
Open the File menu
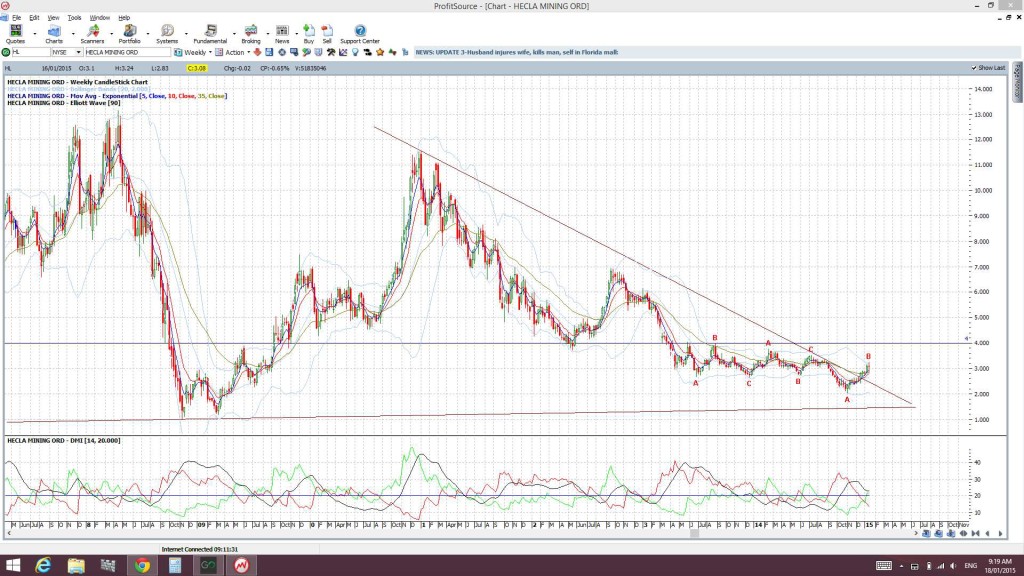point(16,18)
